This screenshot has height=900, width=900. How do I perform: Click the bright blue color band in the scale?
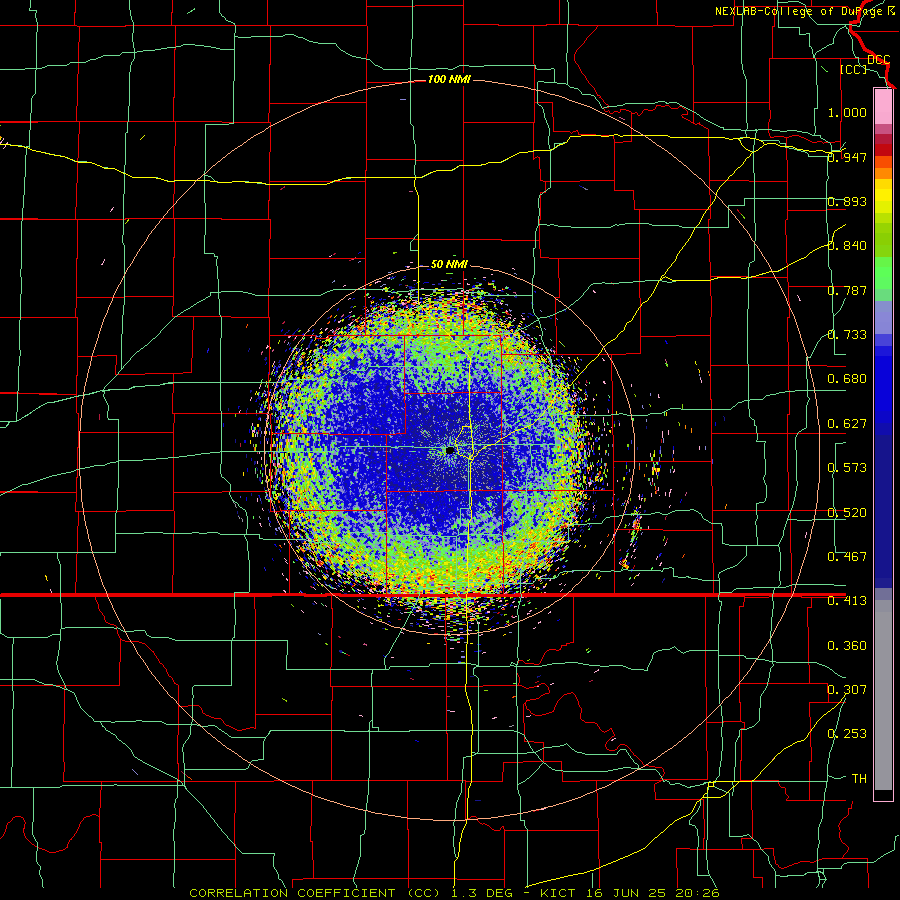tap(883, 390)
